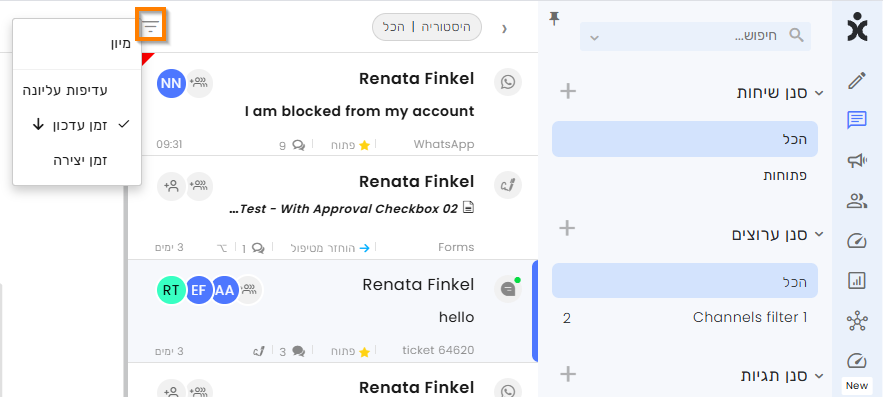Screen dimensions: 883x397
Task: Sort by זמן יצירה
Action: tap(80, 160)
